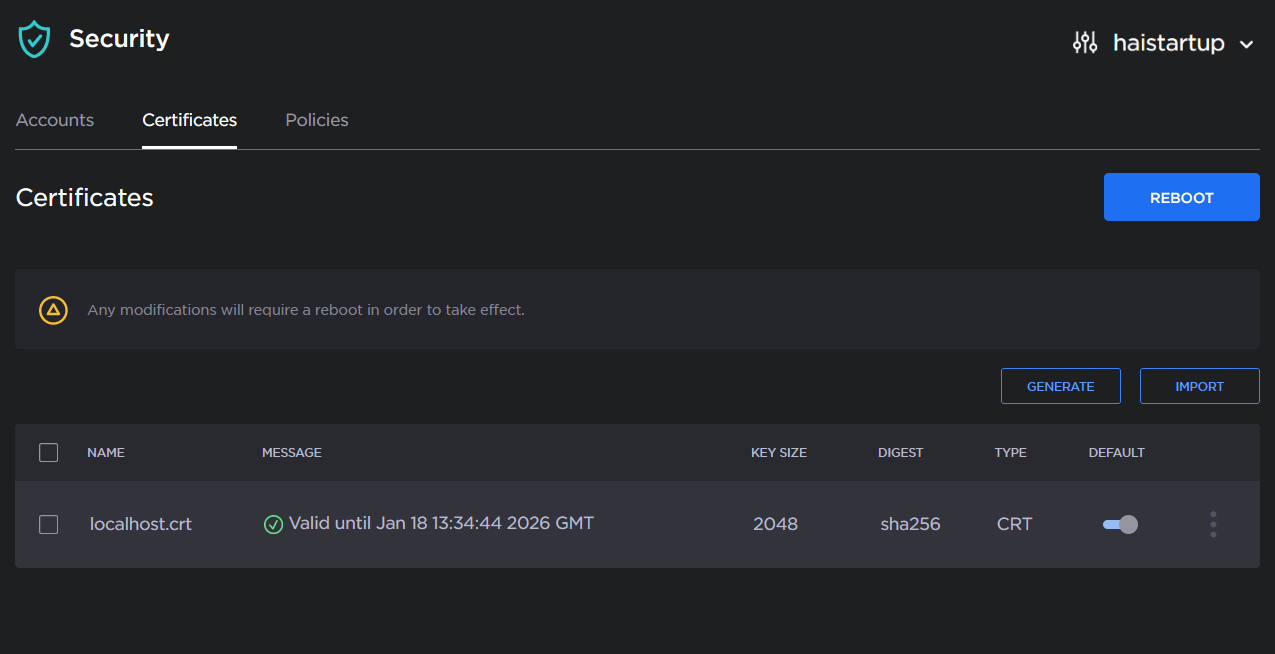
Task: Open the haistartup chevron menu
Action: (1247, 44)
